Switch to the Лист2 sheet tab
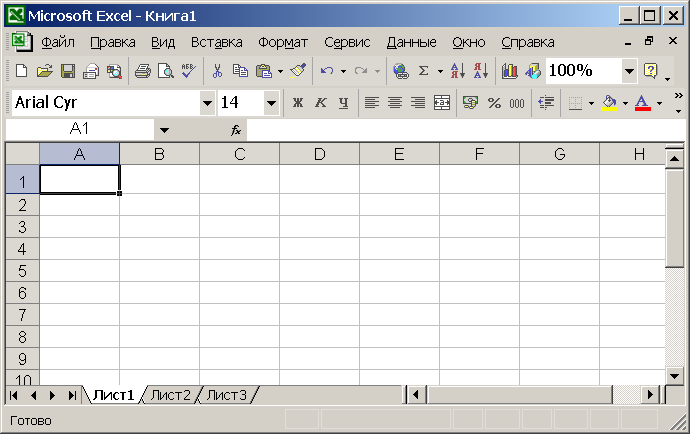 171,395
